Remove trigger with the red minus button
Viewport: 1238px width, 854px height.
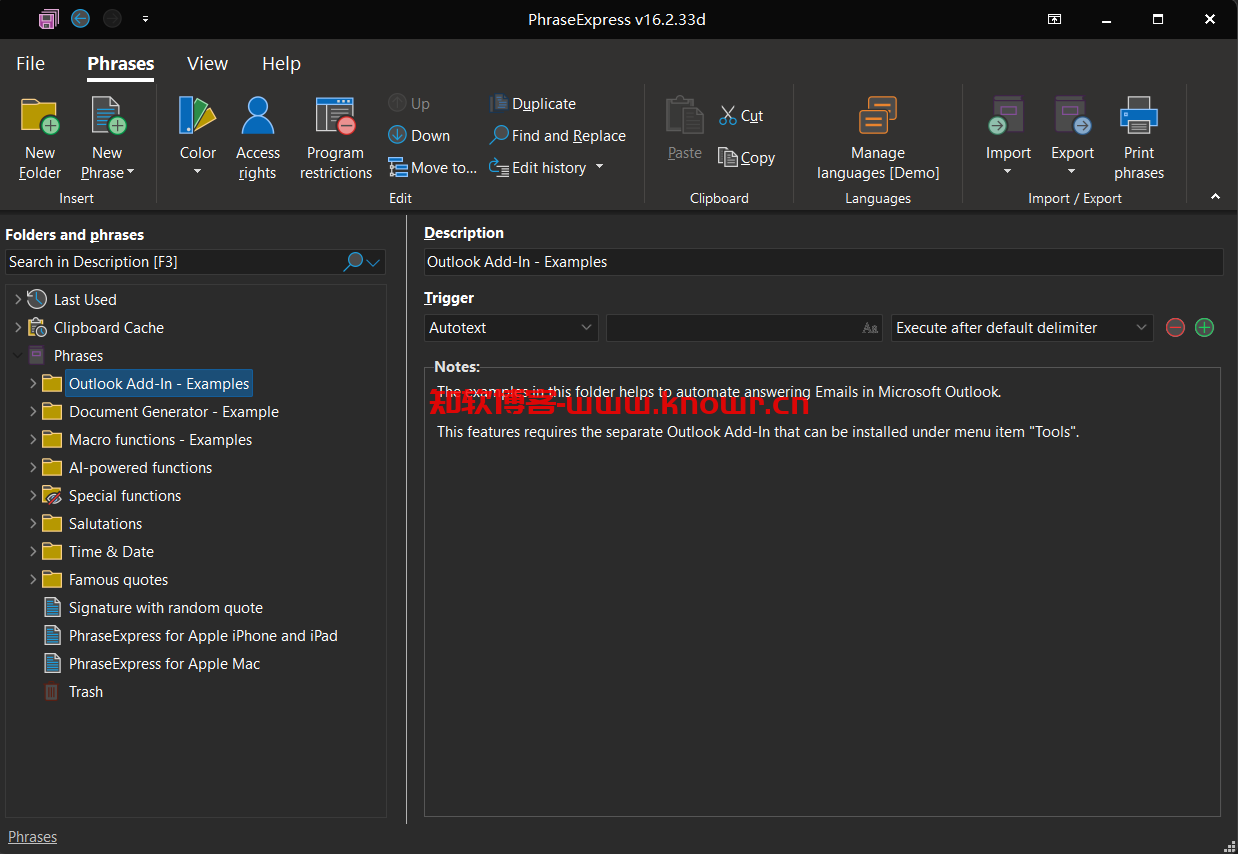(x=1175, y=328)
